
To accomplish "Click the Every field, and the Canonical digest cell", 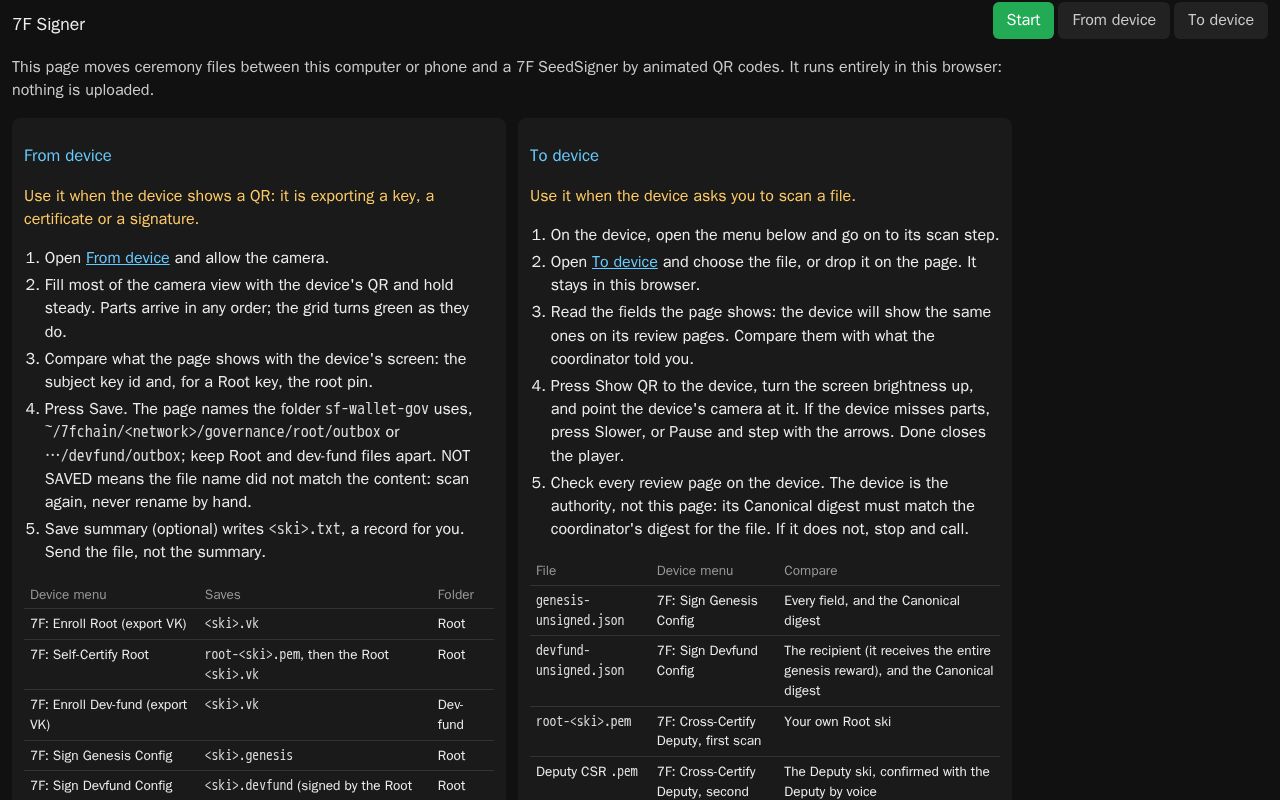I will pos(889,610).
